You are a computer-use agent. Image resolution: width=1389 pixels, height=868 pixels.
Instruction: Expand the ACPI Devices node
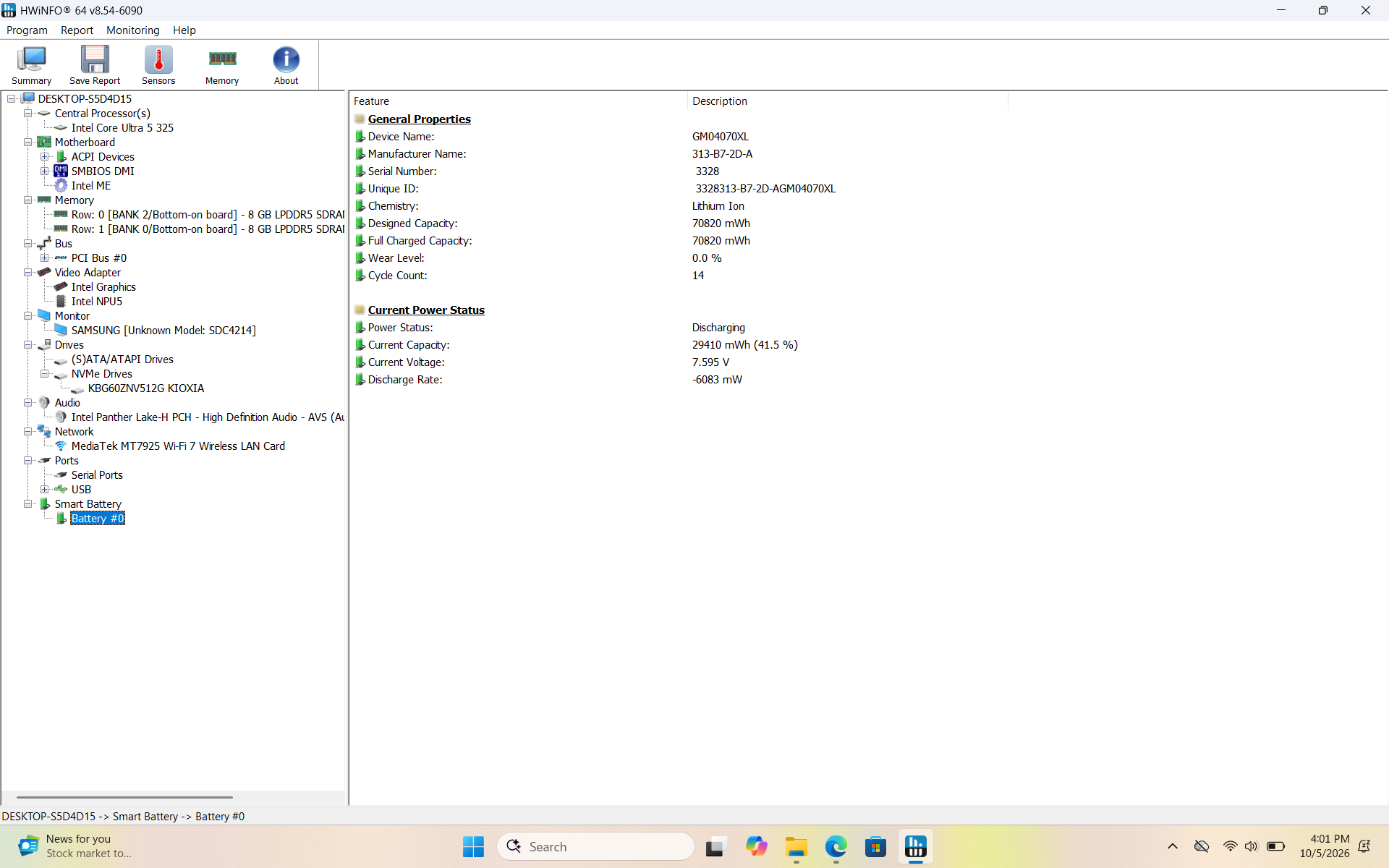coord(45,157)
